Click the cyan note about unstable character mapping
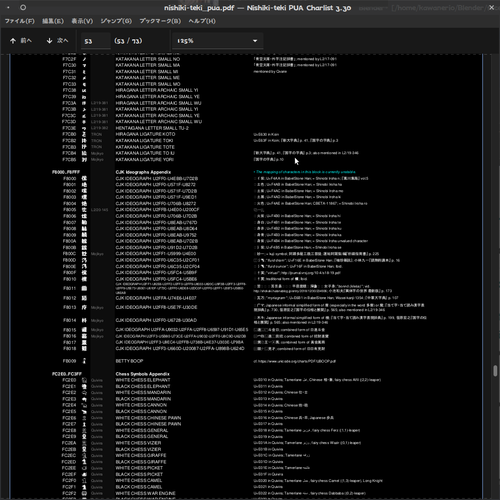The height and width of the screenshot is (500, 500). coord(305,172)
